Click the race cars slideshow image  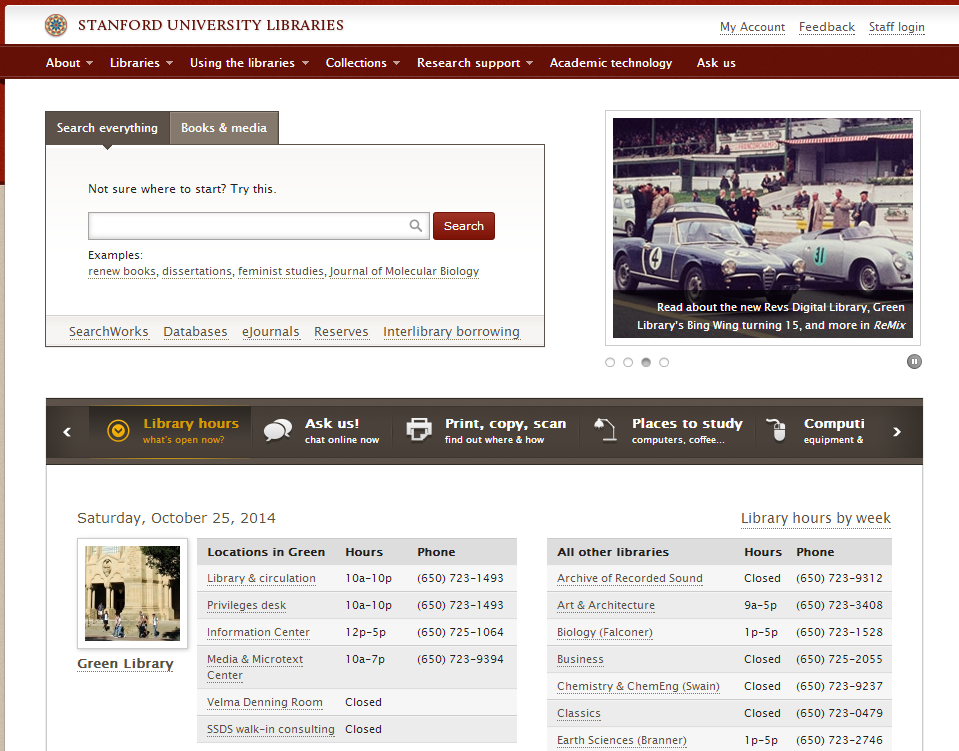(763, 228)
